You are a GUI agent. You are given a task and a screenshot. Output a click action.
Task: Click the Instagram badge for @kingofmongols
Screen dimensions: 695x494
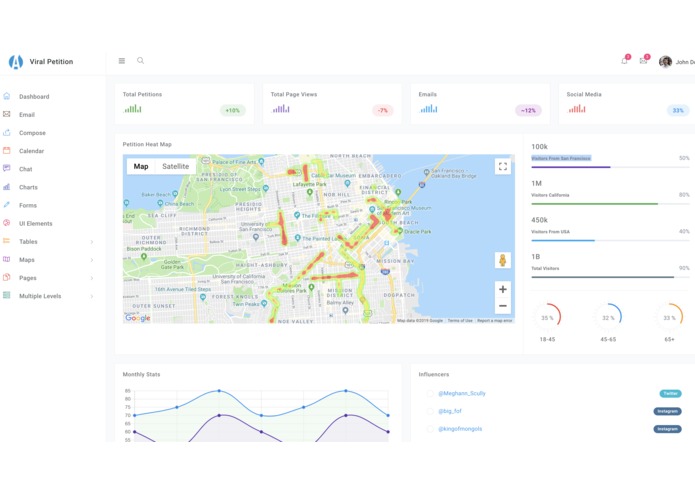(x=668, y=429)
